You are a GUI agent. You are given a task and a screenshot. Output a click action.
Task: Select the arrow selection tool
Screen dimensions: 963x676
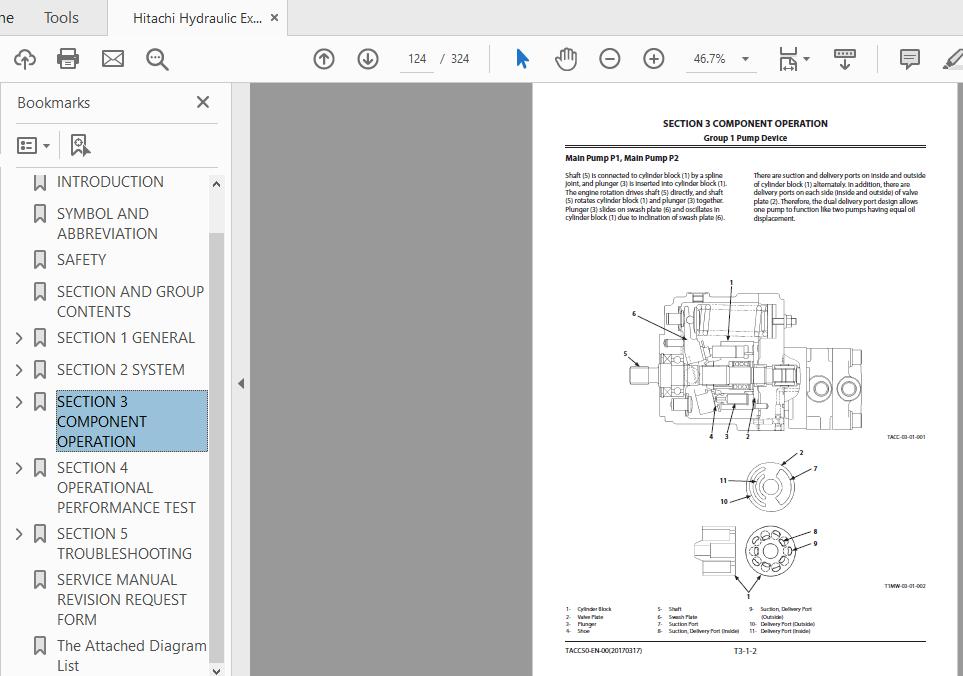click(522, 59)
